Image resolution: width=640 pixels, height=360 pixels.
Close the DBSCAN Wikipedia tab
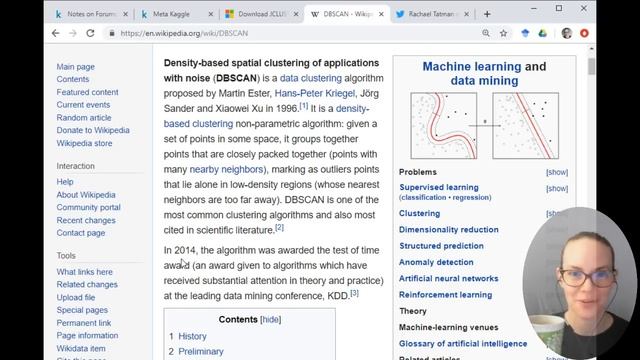pos(381,14)
